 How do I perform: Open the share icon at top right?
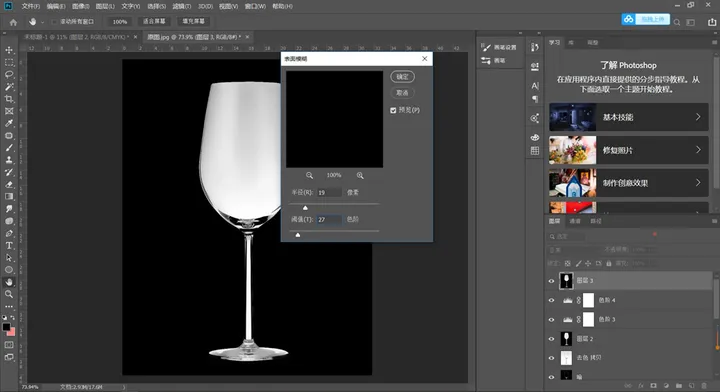tap(712, 22)
